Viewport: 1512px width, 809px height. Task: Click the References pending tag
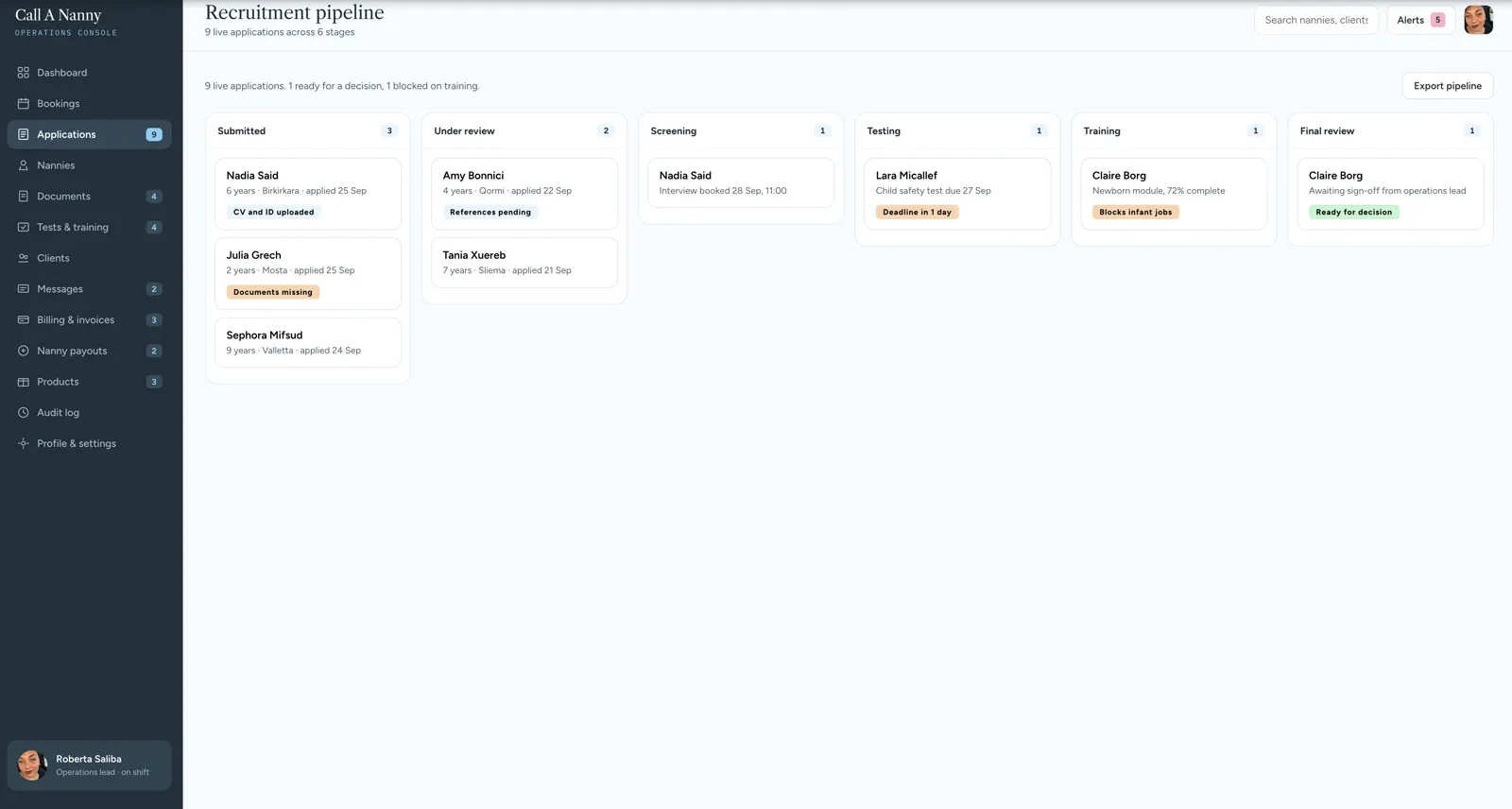tap(490, 213)
